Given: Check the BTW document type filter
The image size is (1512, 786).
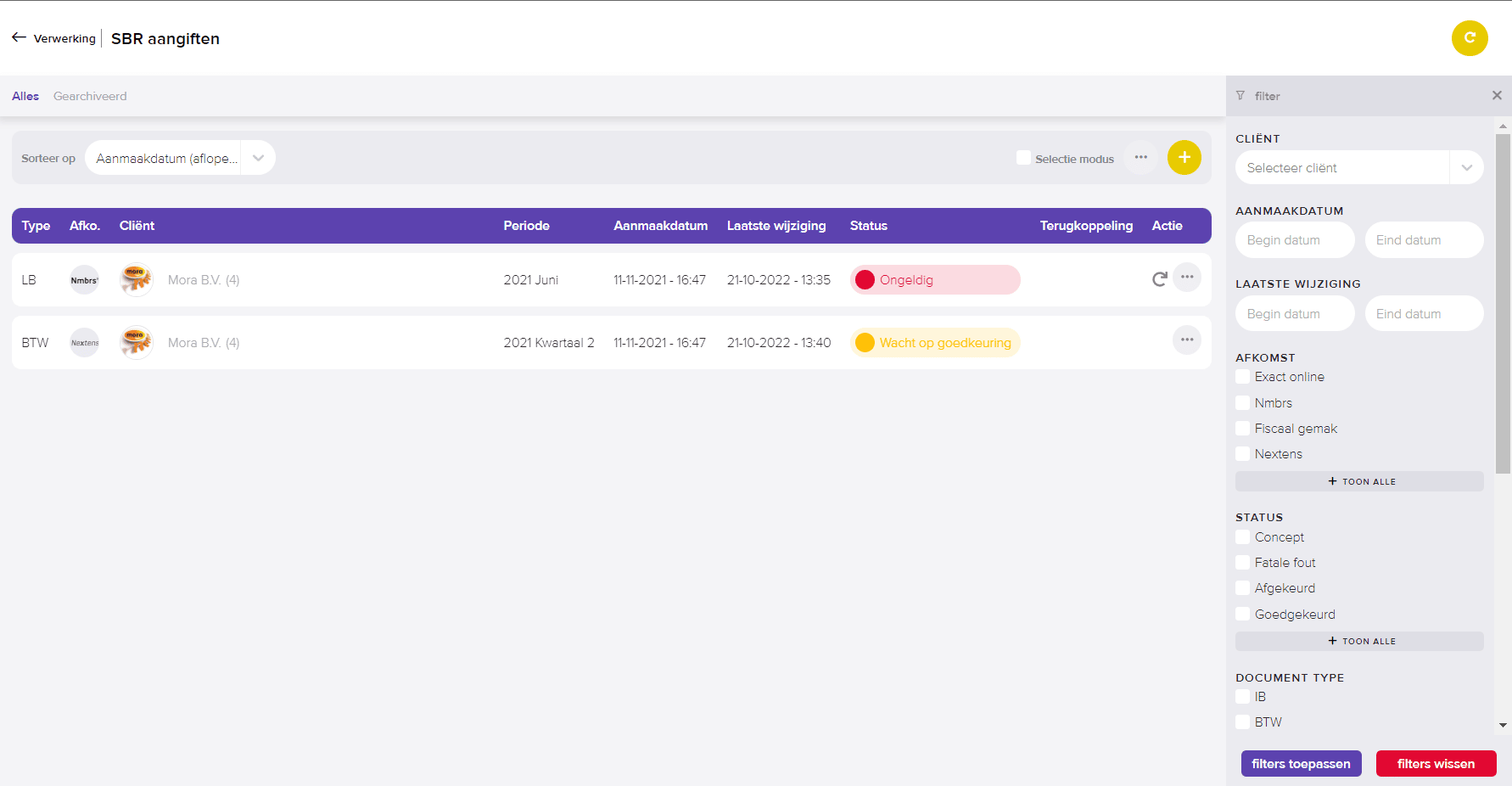Looking at the screenshot, I should pyautogui.click(x=1243, y=722).
